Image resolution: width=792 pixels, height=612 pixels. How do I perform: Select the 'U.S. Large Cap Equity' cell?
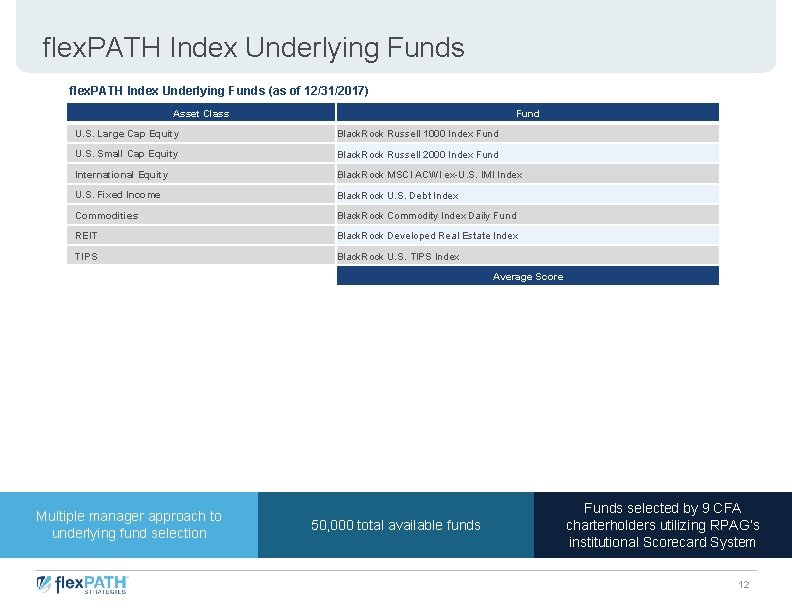201,134
